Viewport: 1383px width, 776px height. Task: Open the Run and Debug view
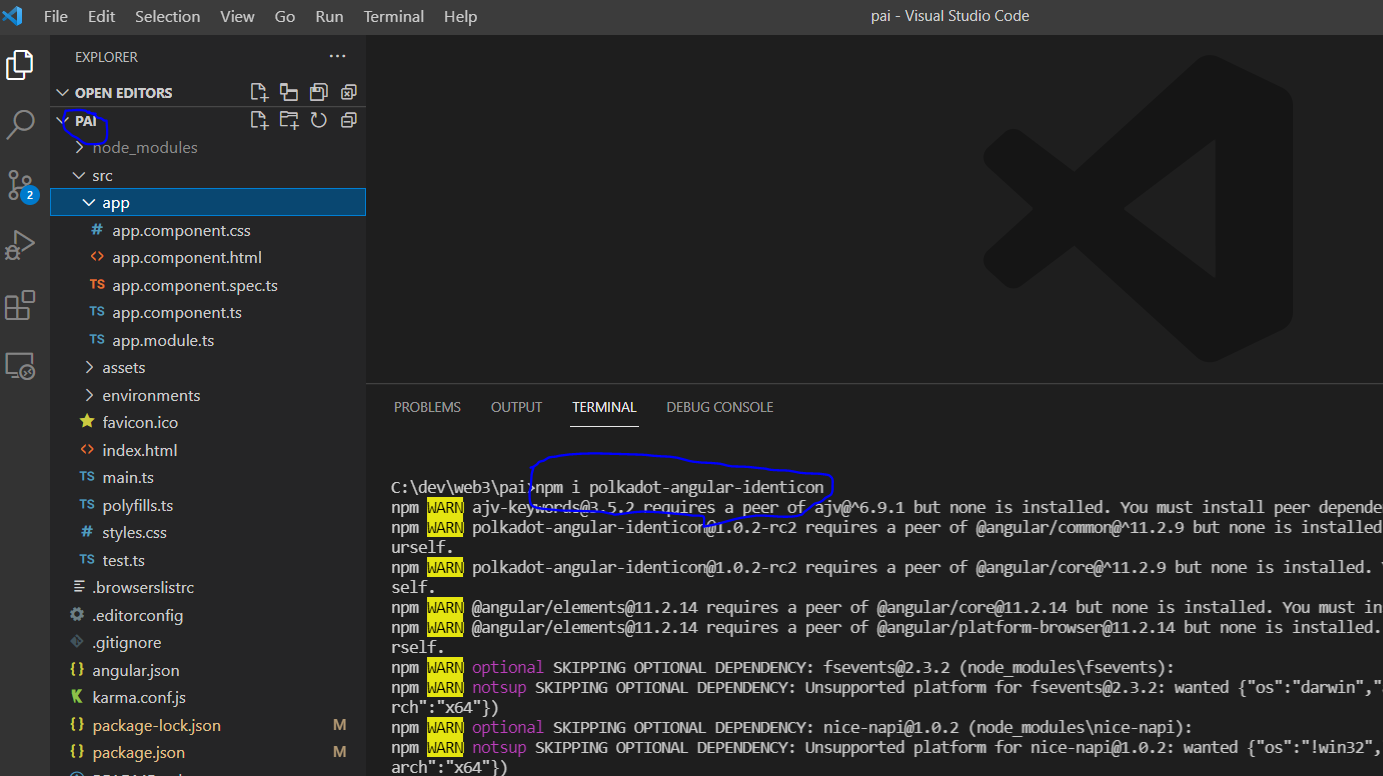coord(20,245)
